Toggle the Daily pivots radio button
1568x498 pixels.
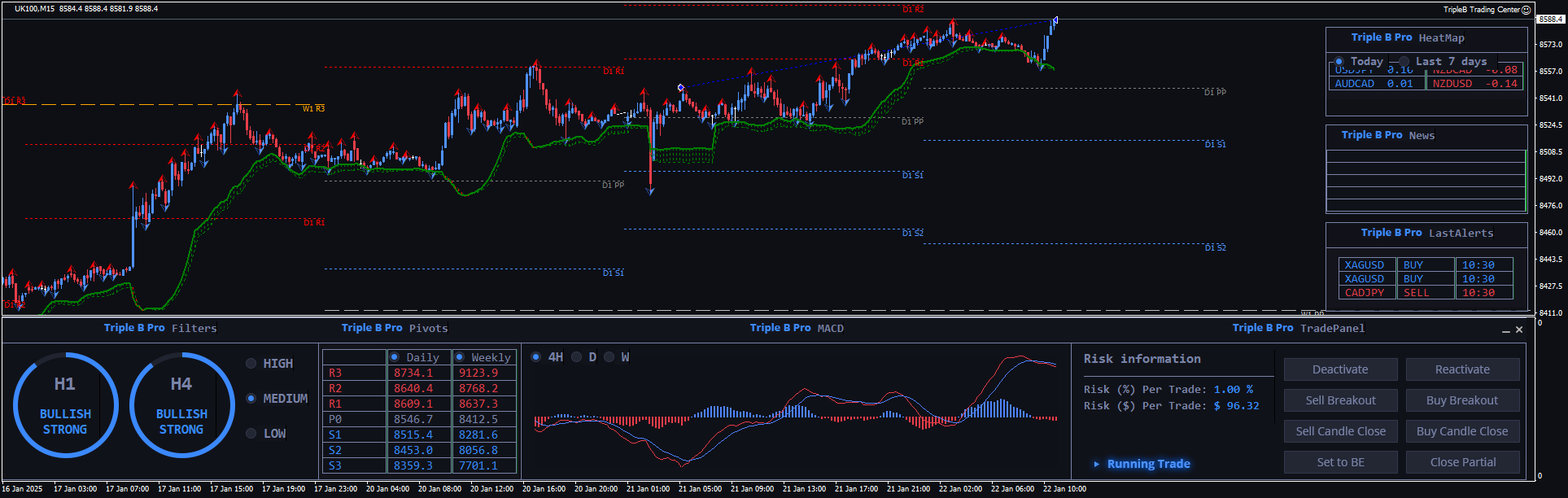395,357
